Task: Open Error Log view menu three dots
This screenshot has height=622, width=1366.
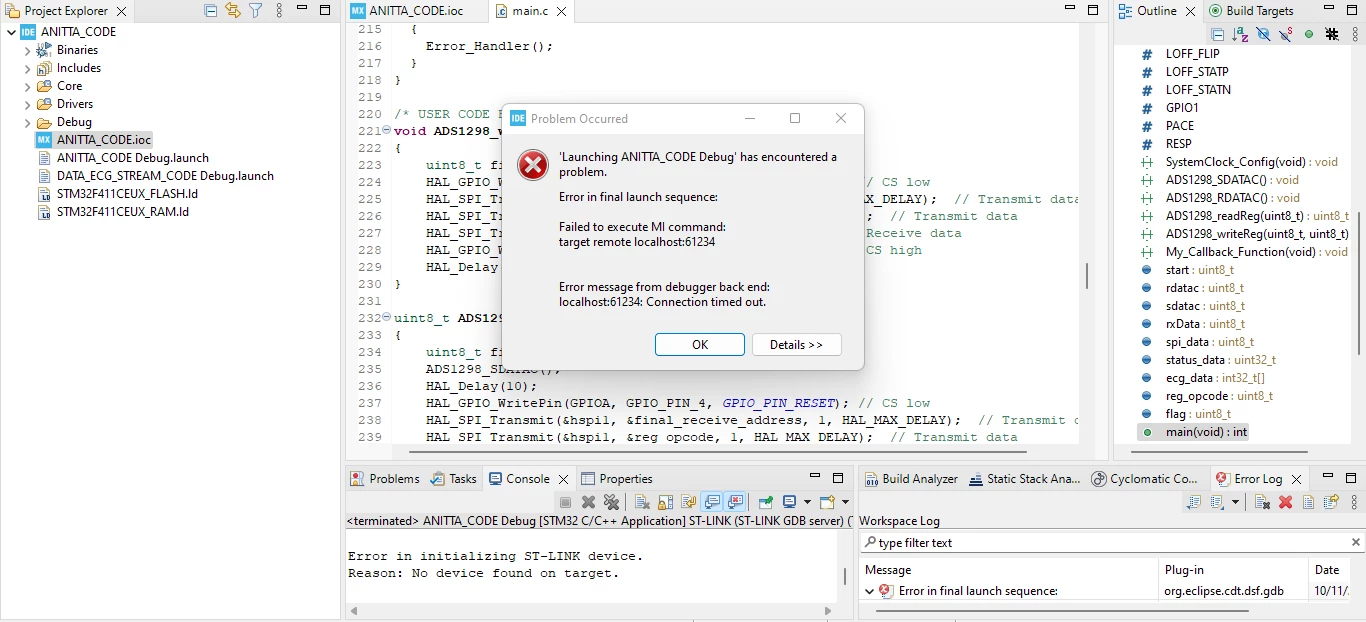Action: (1354, 502)
